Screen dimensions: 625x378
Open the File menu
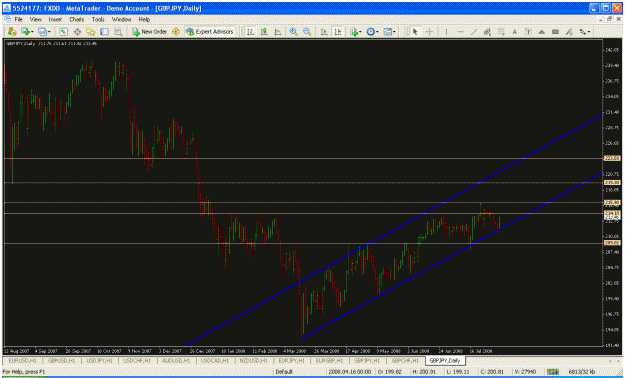[19, 19]
